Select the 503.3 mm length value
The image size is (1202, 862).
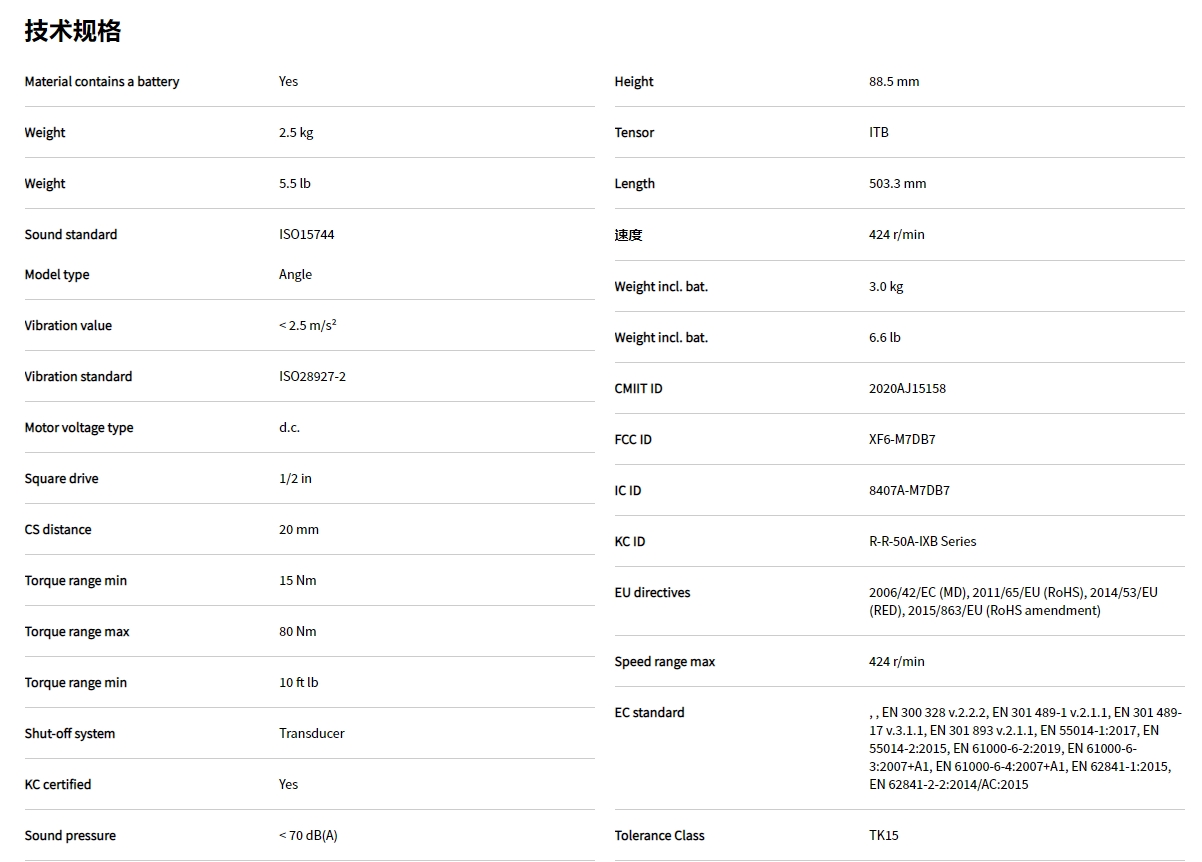pyautogui.click(x=897, y=184)
